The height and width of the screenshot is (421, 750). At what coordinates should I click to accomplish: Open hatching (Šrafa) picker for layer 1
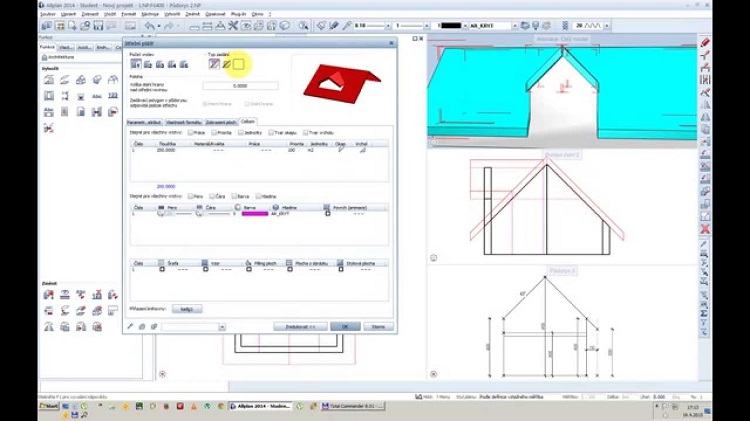click(162, 269)
